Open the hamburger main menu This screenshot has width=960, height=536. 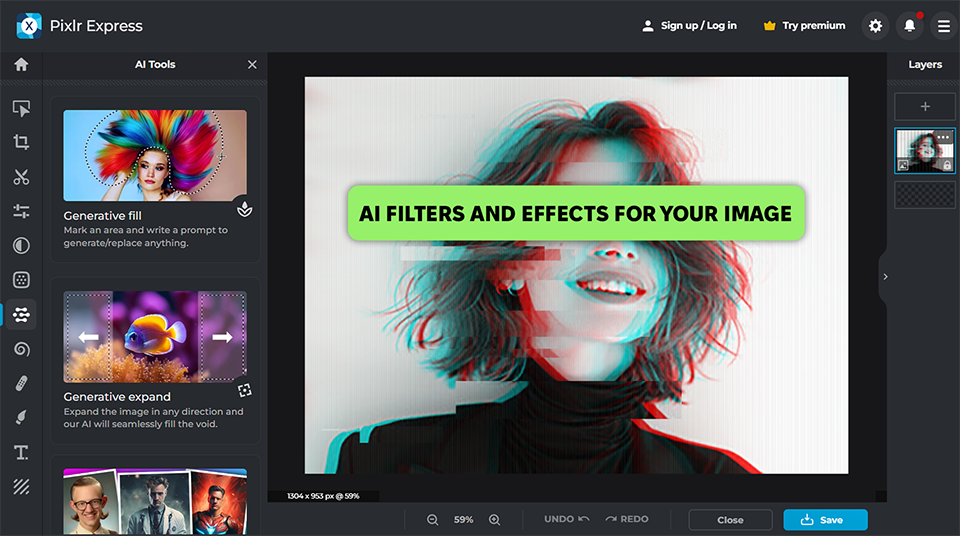coord(944,26)
